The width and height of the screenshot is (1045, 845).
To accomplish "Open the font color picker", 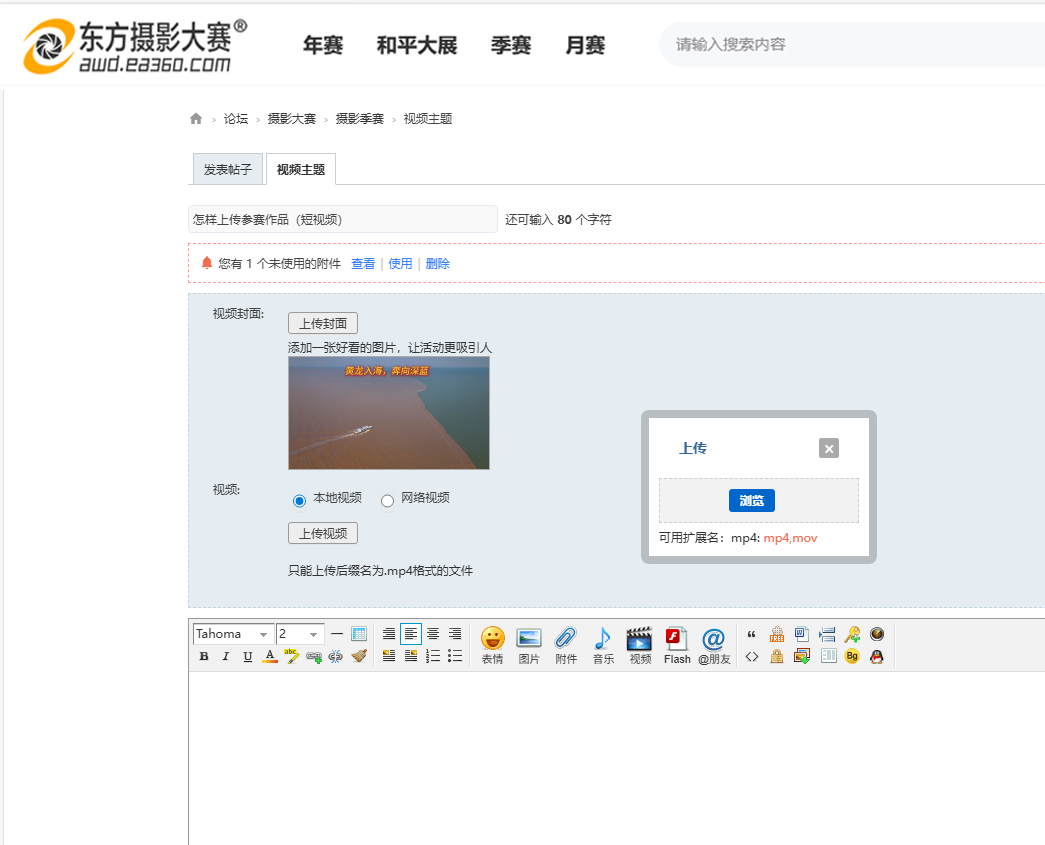I will [269, 657].
